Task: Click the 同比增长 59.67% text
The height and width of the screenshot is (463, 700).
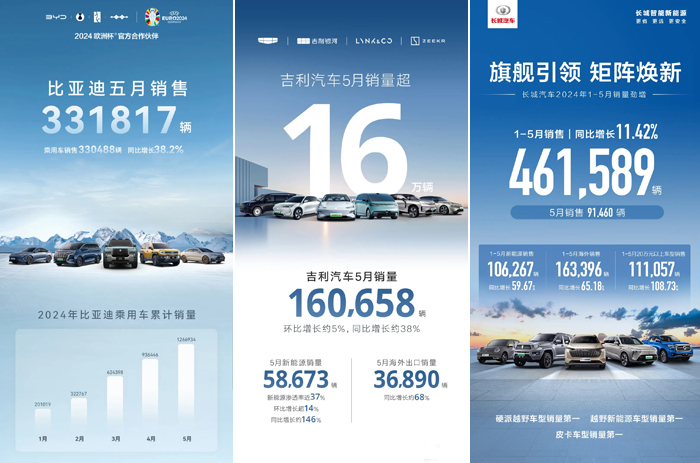Action: pos(512,287)
